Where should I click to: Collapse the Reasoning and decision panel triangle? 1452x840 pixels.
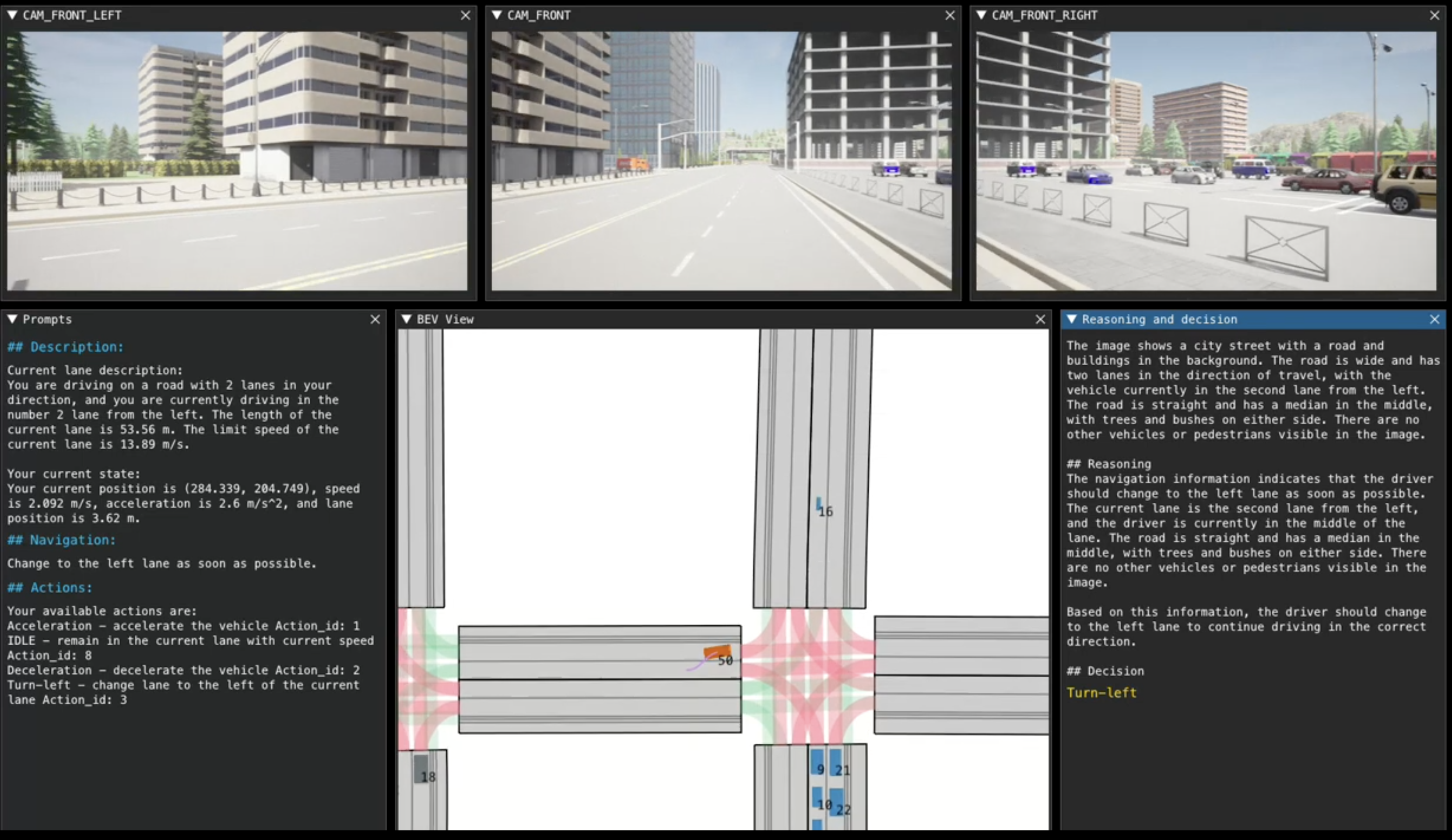point(1071,319)
